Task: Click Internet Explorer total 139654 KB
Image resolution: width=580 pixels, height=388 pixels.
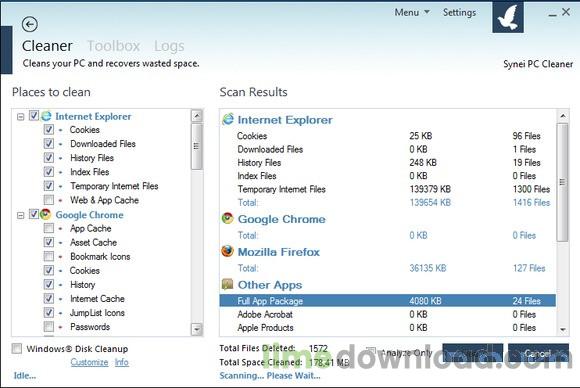Action: pyautogui.click(x=430, y=203)
